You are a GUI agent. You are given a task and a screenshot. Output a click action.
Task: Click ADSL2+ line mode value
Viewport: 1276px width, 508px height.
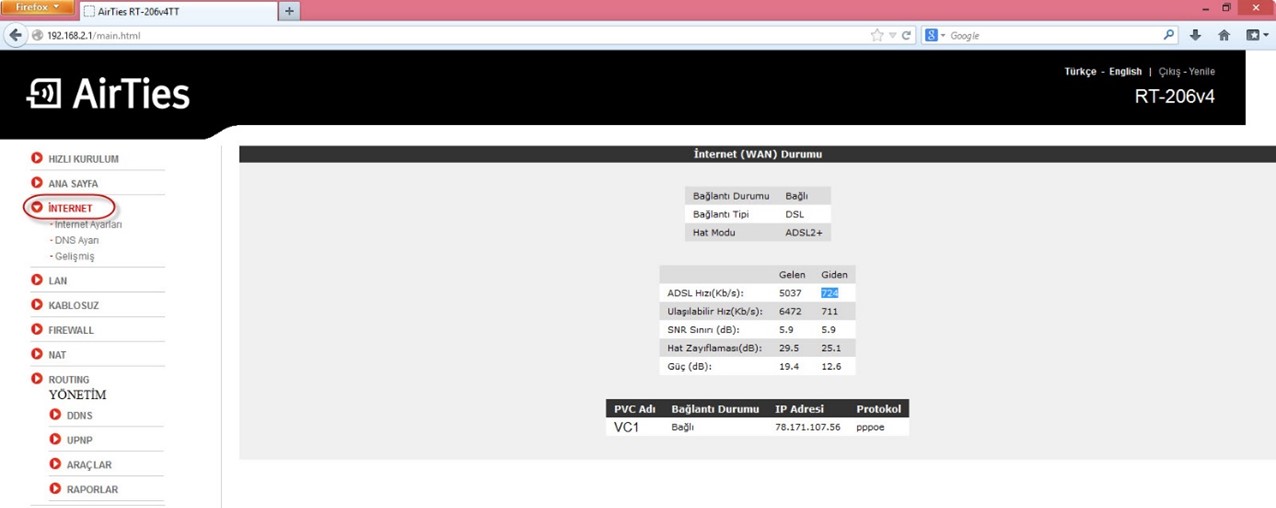point(804,233)
